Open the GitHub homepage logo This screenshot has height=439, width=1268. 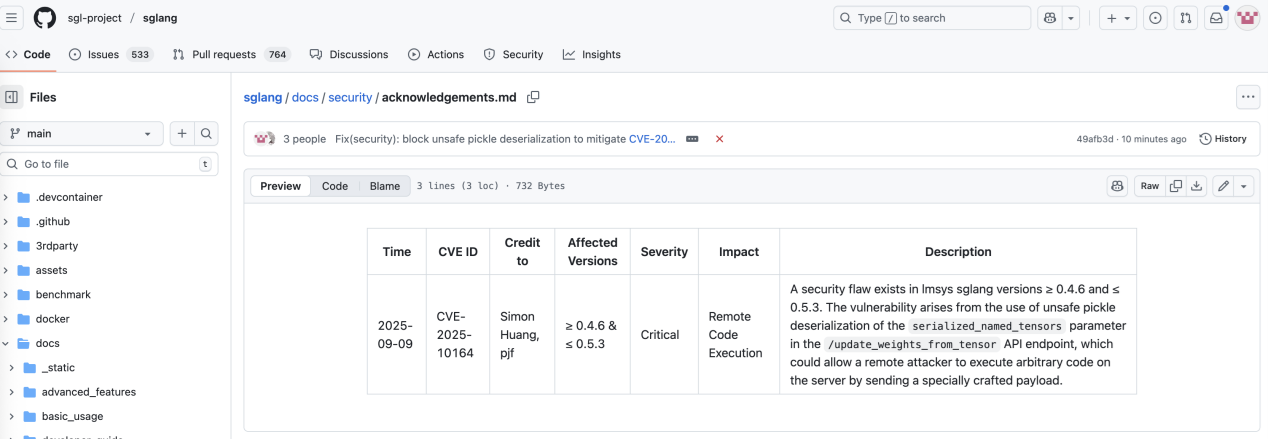45,18
